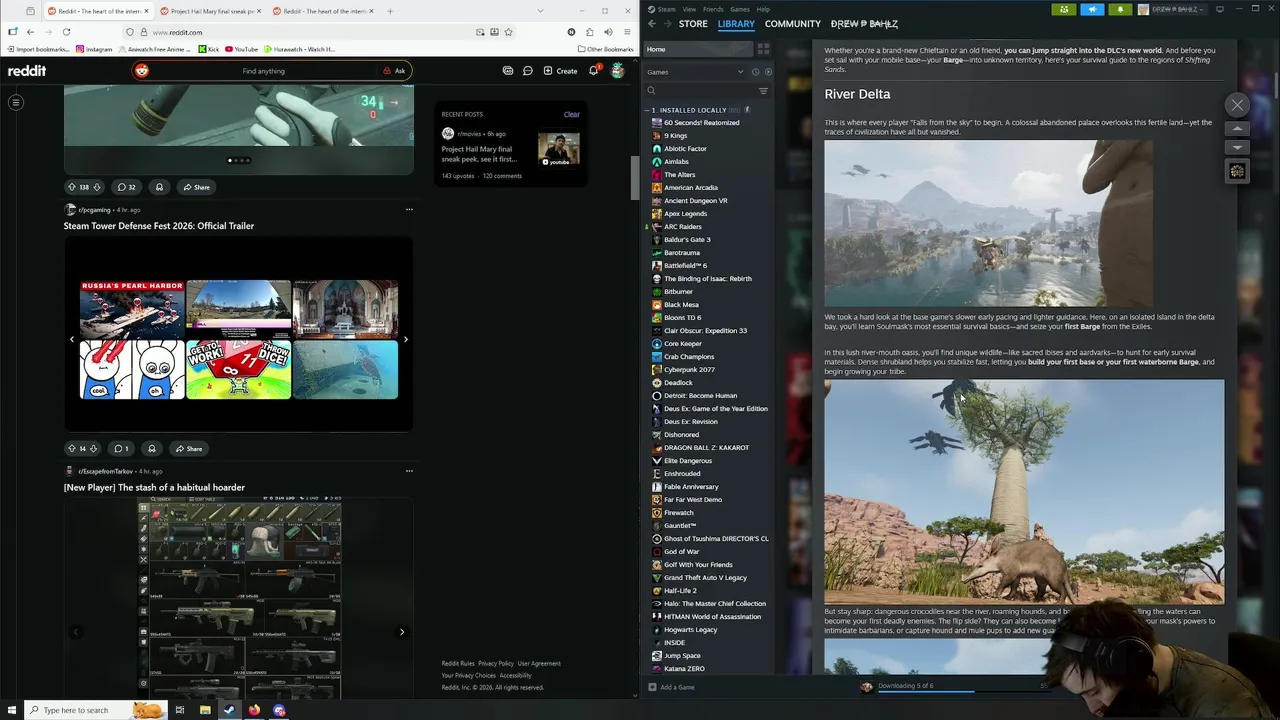1280x720 pixels.
Task: Show recent games clock icon in Steam
Action: pyautogui.click(x=755, y=72)
